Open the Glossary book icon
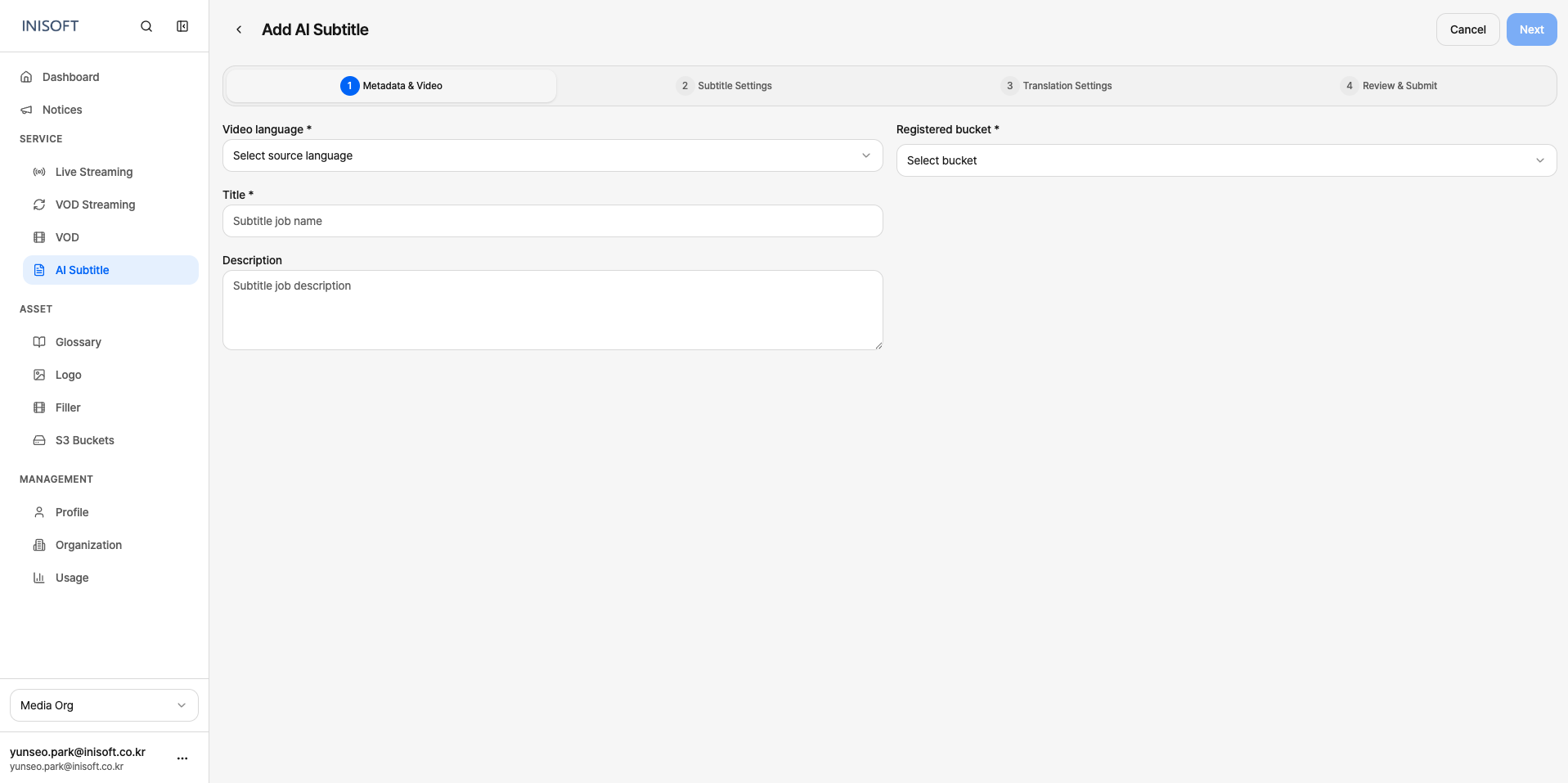1568x783 pixels. click(x=39, y=342)
